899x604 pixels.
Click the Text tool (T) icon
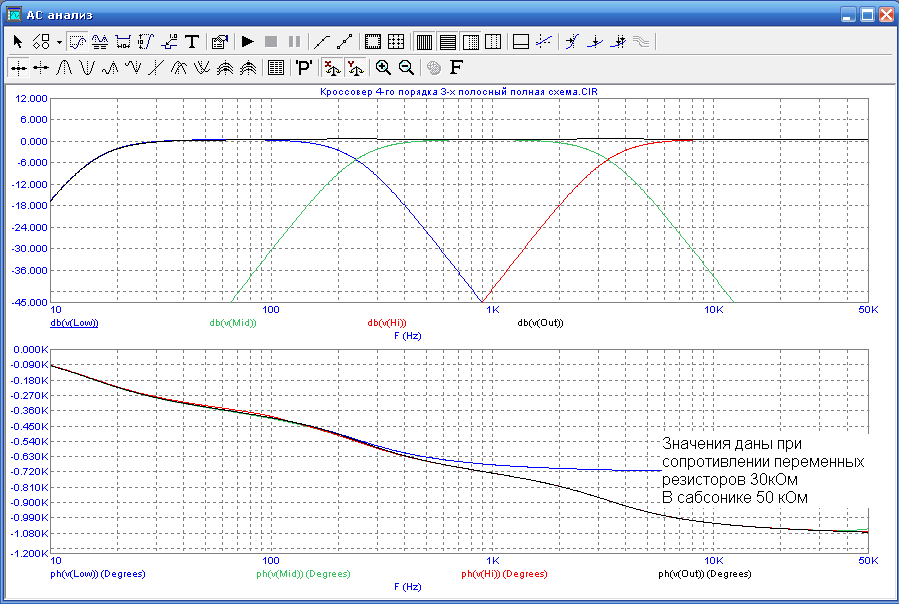[x=192, y=42]
